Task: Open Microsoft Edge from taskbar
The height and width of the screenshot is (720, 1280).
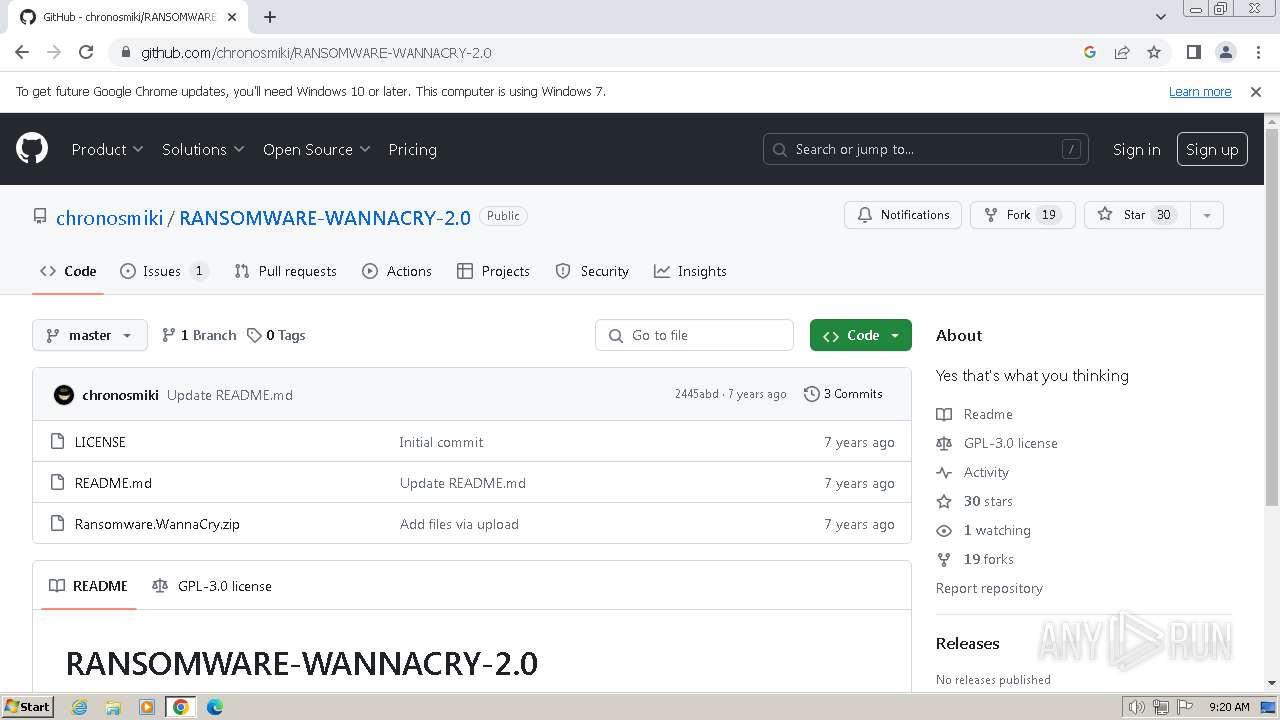Action: [214, 707]
